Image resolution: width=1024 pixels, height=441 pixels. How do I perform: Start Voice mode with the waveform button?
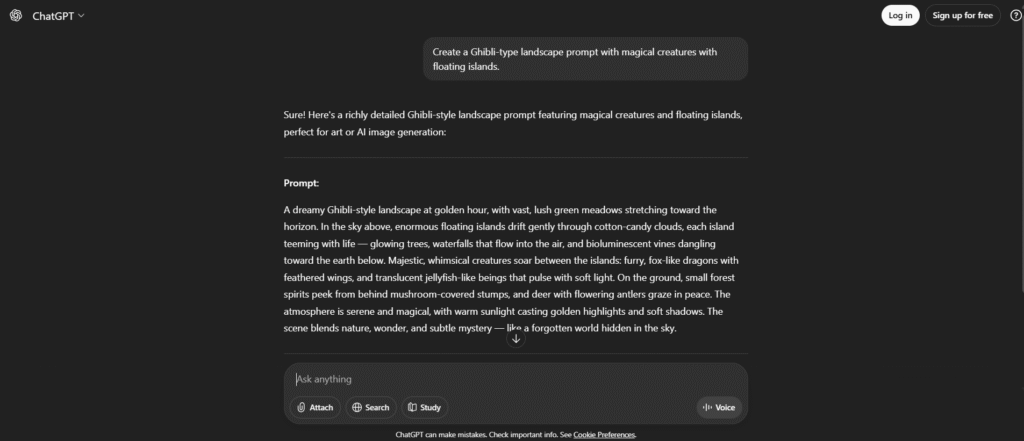point(718,407)
